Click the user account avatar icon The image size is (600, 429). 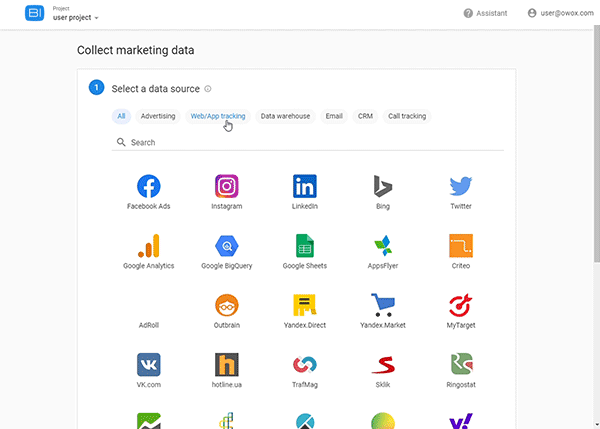(x=532, y=13)
